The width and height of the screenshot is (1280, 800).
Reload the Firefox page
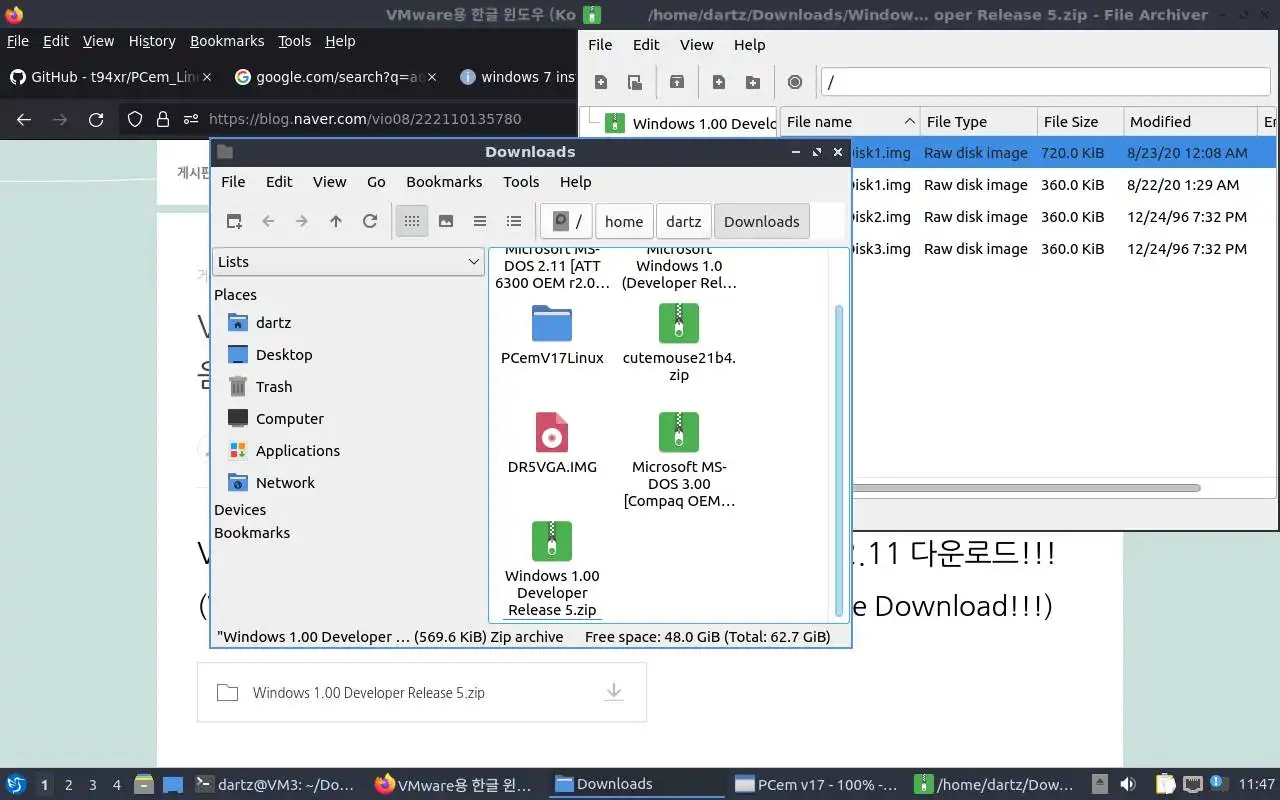[x=96, y=119]
